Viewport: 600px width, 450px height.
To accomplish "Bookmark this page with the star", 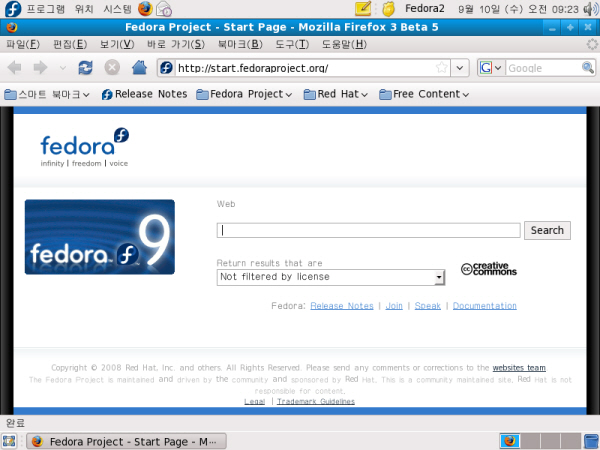I will [x=442, y=68].
